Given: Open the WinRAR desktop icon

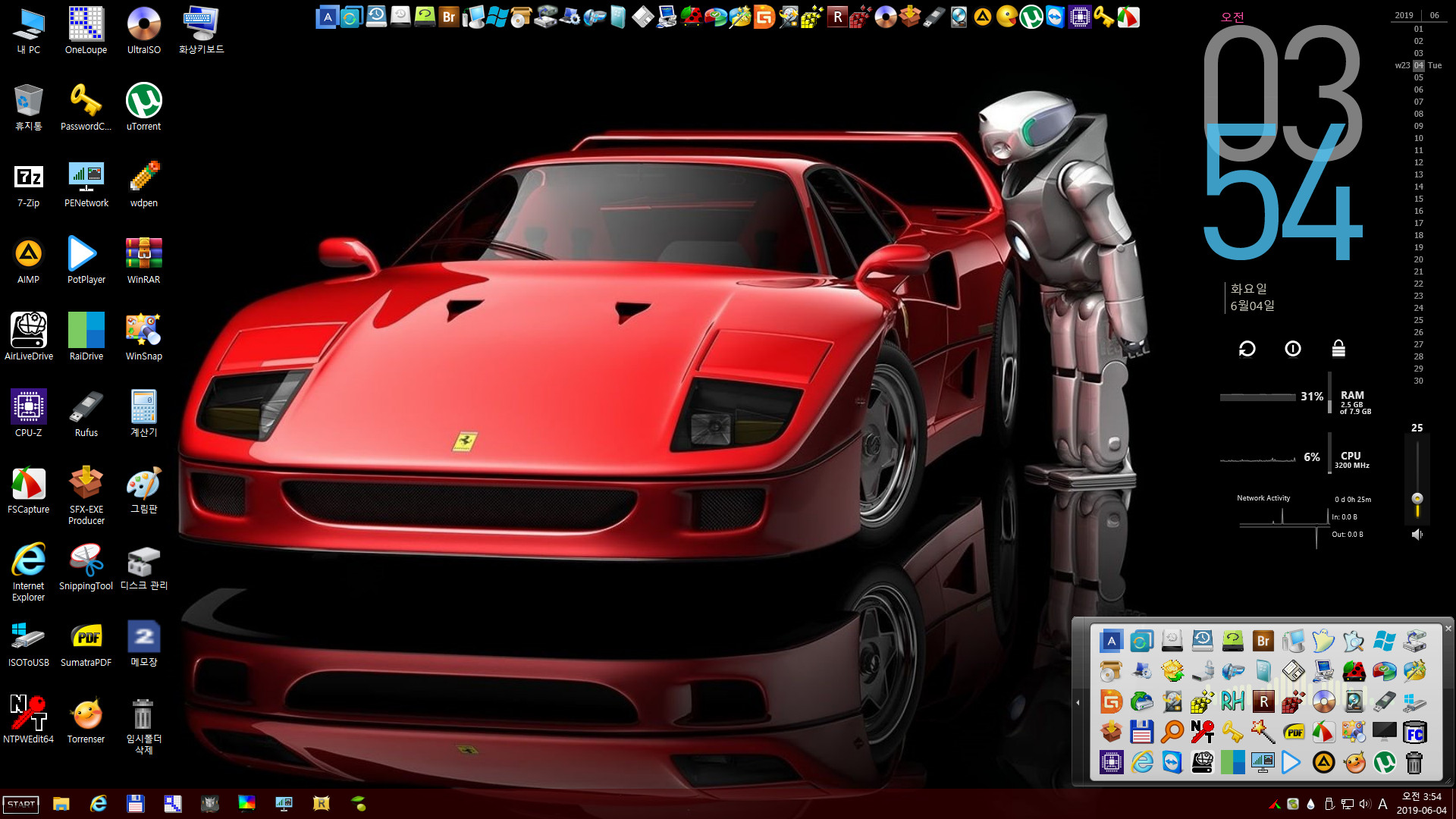Looking at the screenshot, I should [x=143, y=261].
